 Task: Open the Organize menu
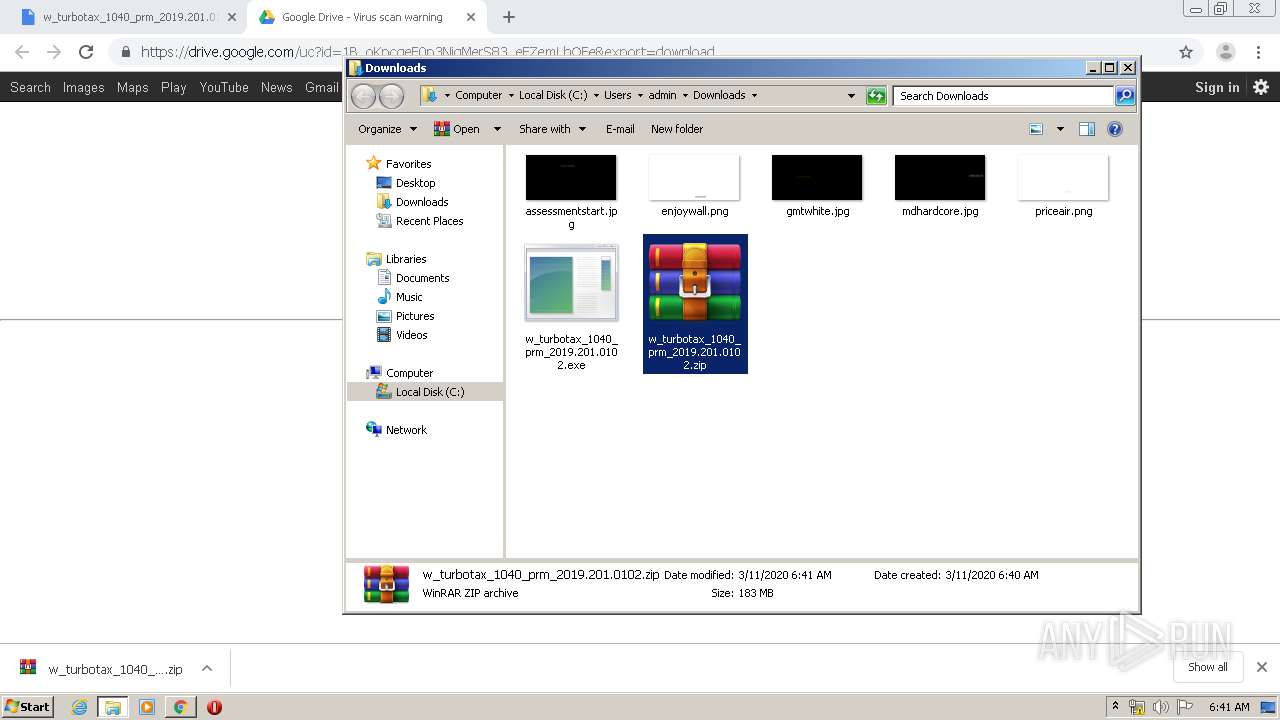pyautogui.click(x=387, y=129)
